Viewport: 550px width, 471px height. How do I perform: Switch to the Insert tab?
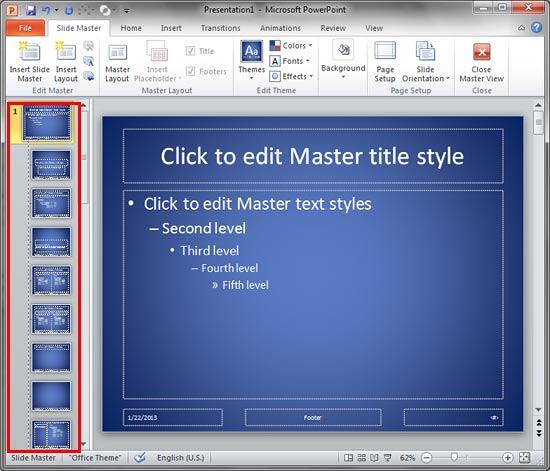click(x=171, y=28)
